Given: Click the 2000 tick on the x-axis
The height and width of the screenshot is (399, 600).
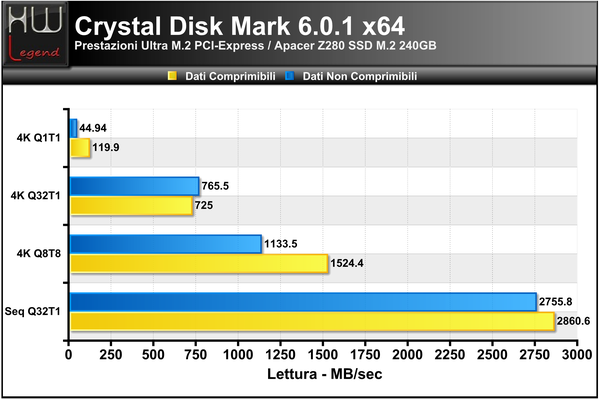Looking at the screenshot, I should (408, 355).
